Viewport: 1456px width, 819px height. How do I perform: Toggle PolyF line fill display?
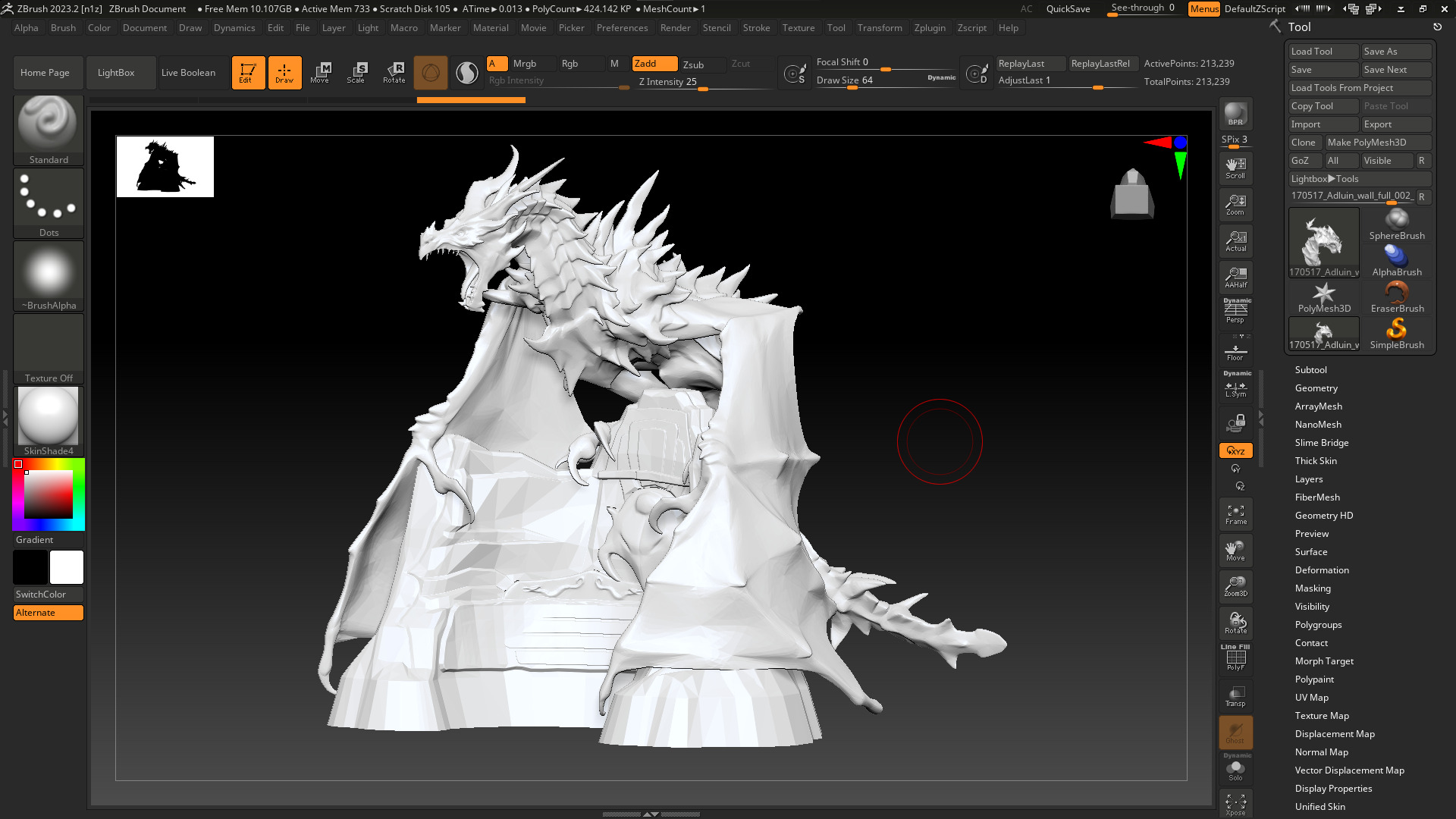1235,658
